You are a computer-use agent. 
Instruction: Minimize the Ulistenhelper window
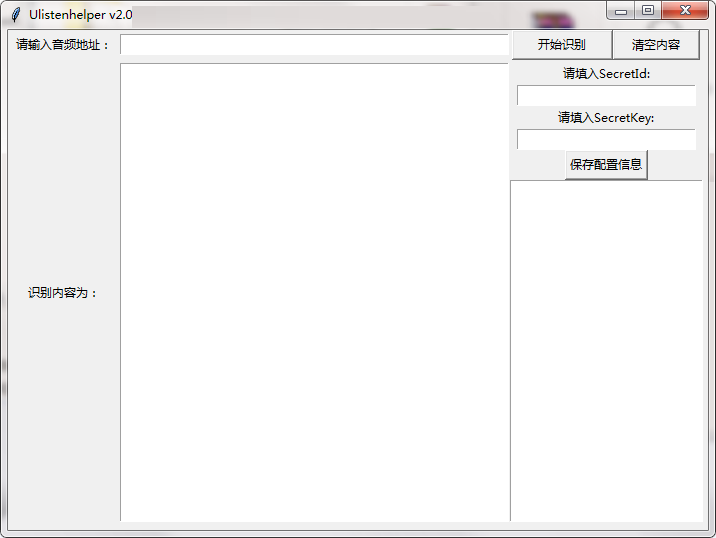pos(621,11)
